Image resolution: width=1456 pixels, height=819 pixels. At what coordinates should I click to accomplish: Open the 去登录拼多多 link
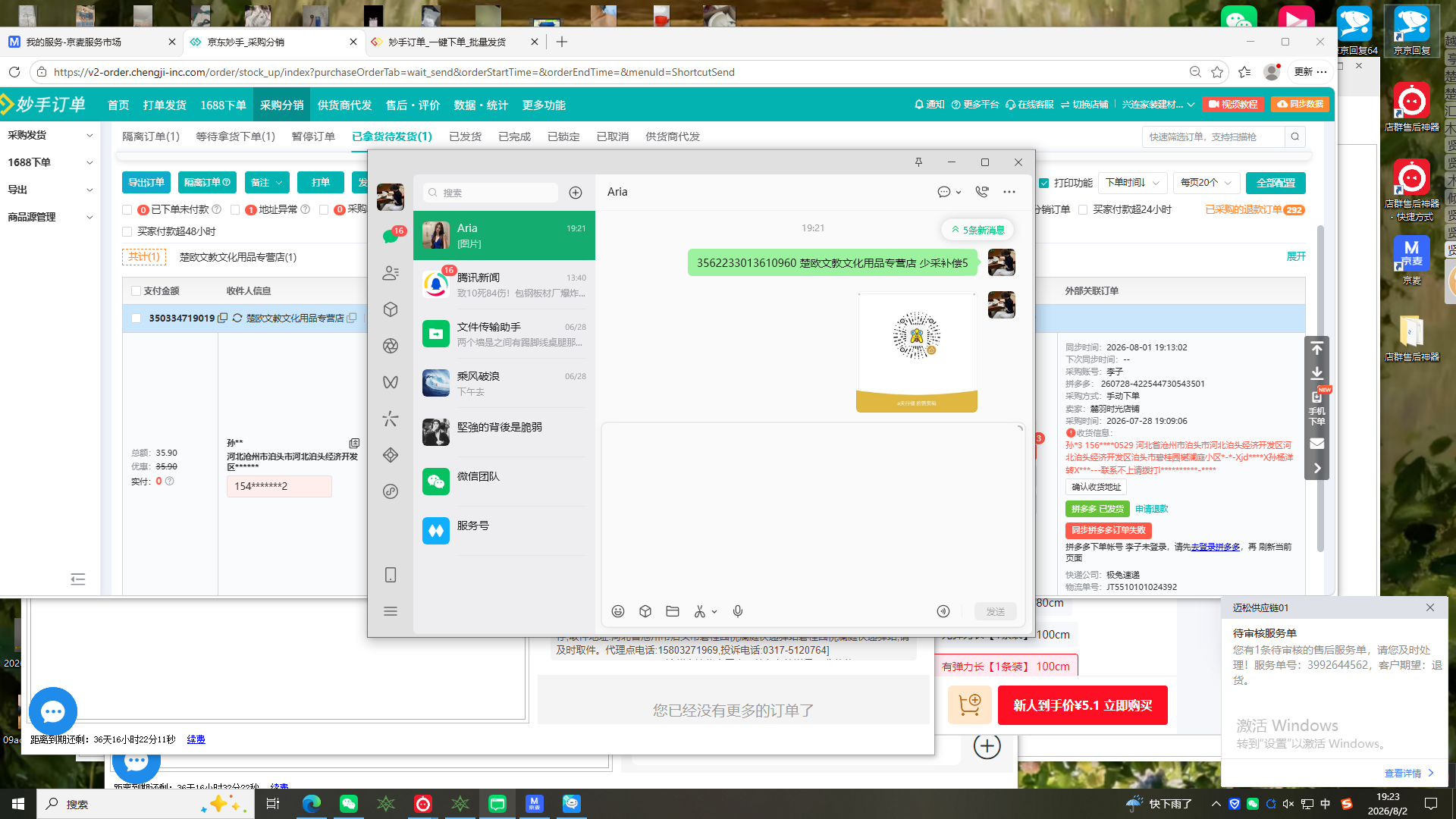click(1215, 547)
